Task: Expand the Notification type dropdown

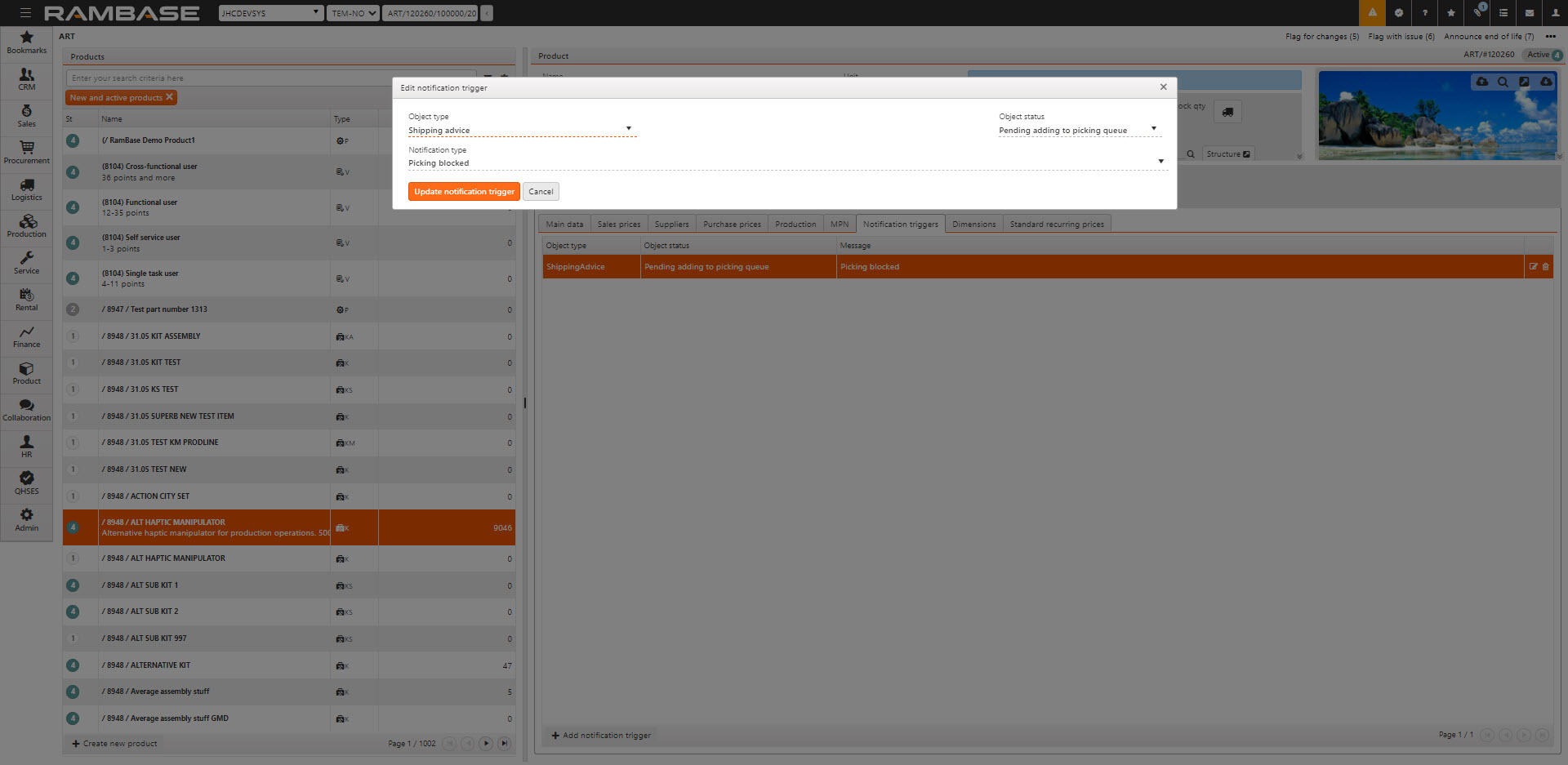Action: pos(1160,162)
